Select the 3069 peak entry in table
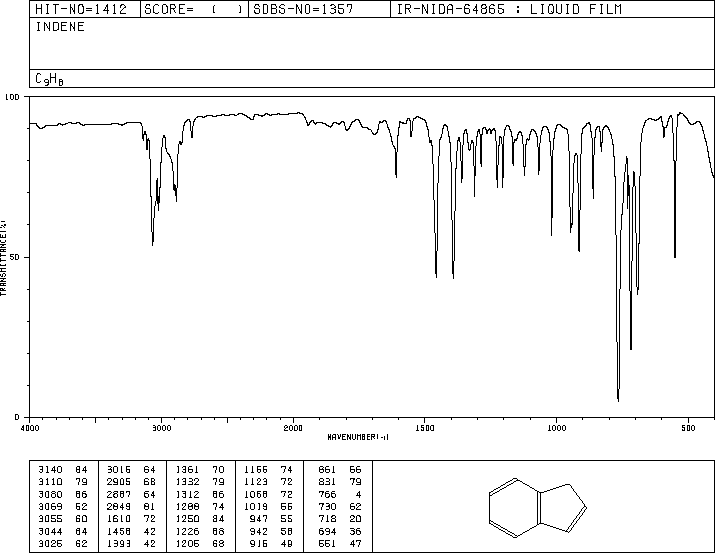Image resolution: width=715 pixels, height=553 pixels. (63, 506)
